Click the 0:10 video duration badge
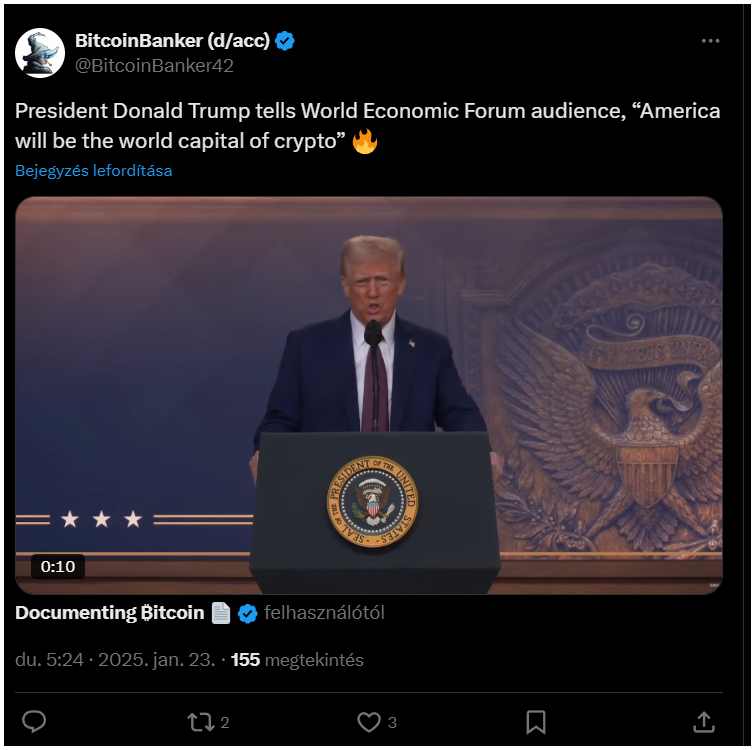This screenshot has height=750, width=755. (58, 567)
